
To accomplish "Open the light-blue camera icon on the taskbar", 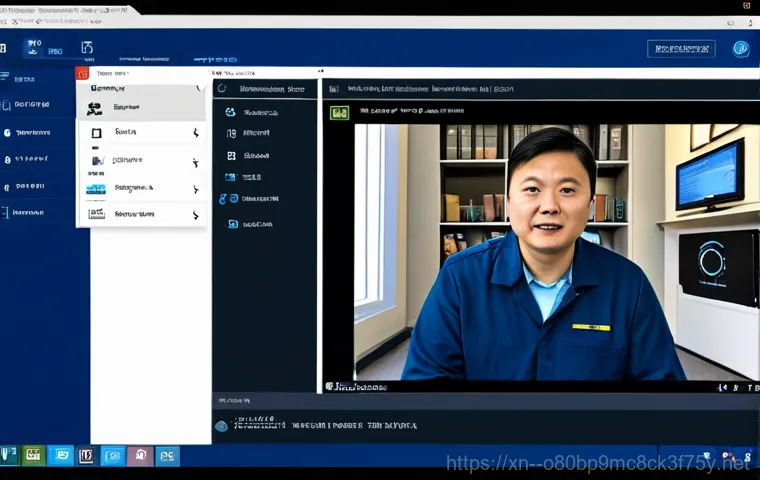I will 112,456.
